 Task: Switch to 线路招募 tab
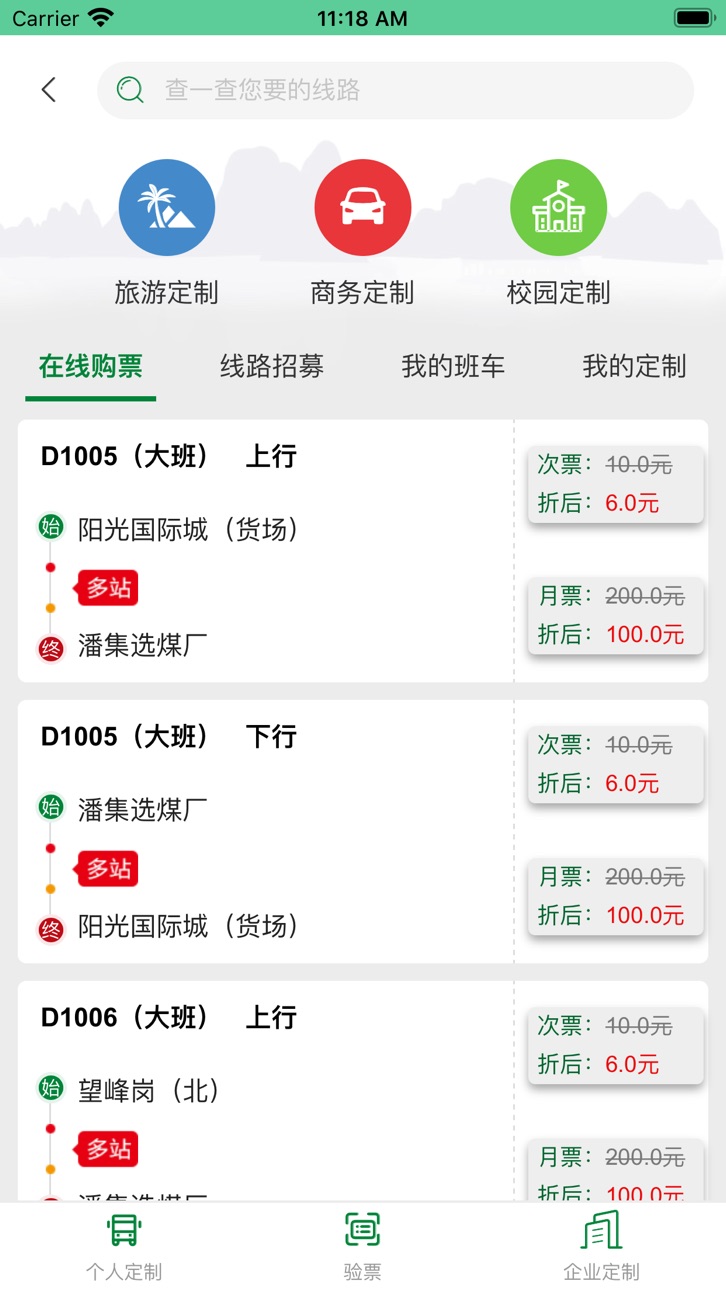click(272, 366)
